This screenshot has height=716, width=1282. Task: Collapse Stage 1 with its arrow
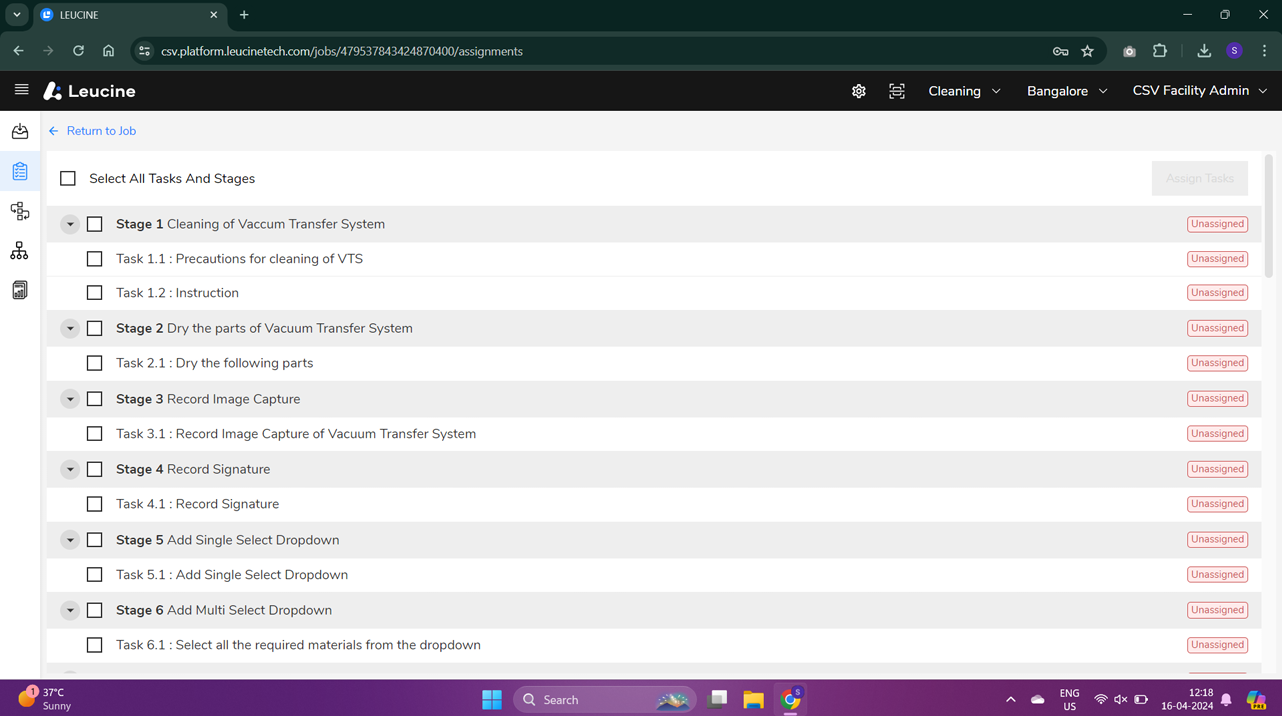pyautogui.click(x=70, y=224)
